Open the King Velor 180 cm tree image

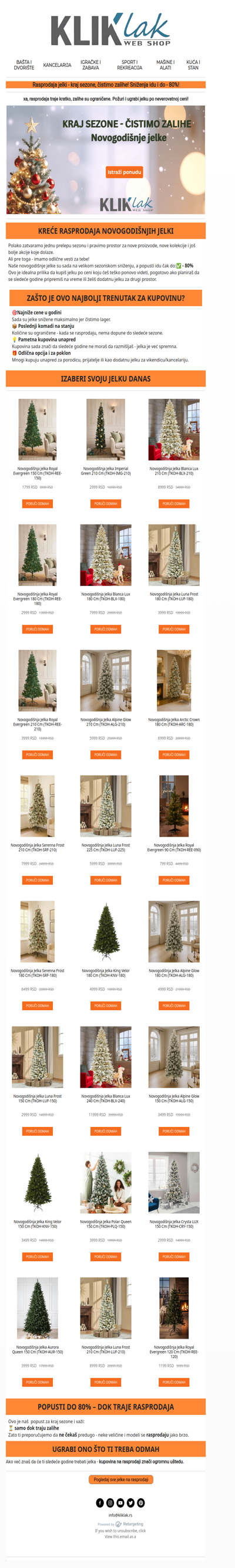[106, 932]
